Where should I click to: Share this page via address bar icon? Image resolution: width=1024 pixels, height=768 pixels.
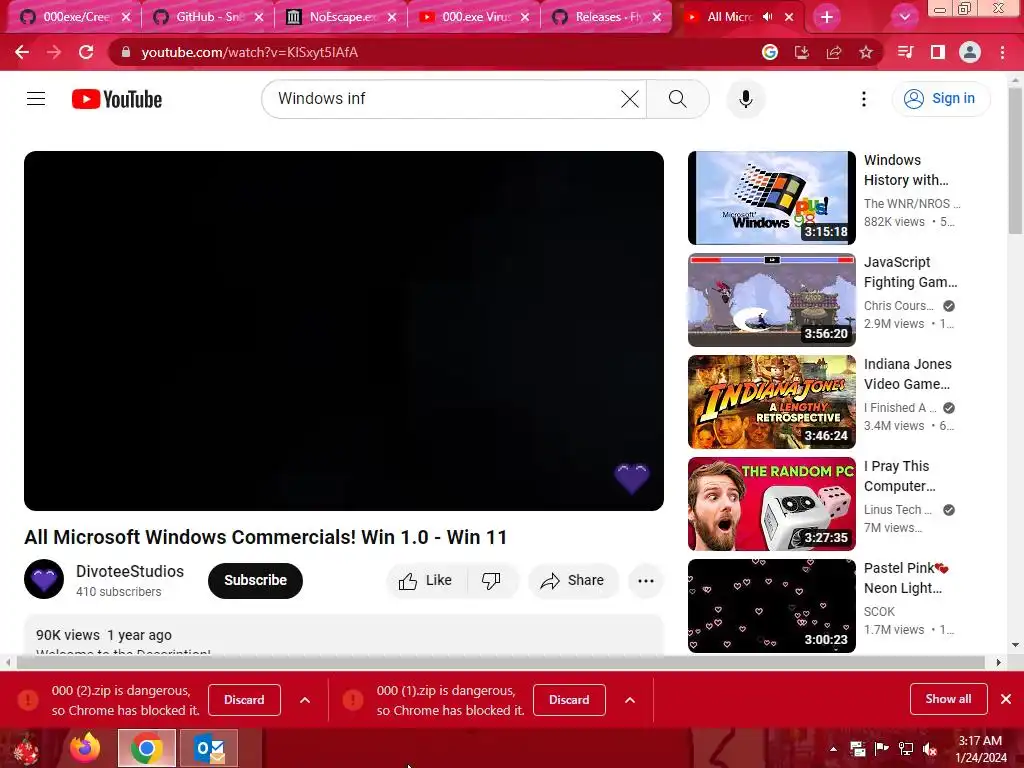(834, 52)
